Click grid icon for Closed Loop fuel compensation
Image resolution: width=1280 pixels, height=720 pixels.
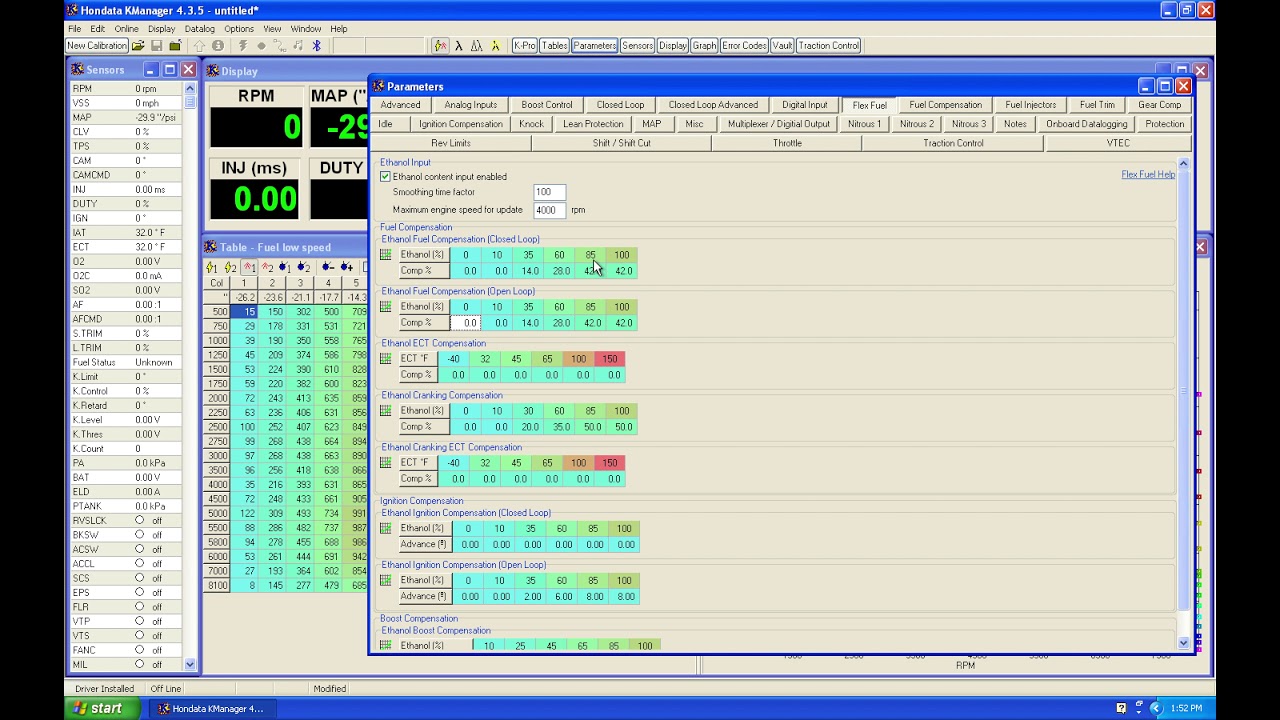pos(386,255)
